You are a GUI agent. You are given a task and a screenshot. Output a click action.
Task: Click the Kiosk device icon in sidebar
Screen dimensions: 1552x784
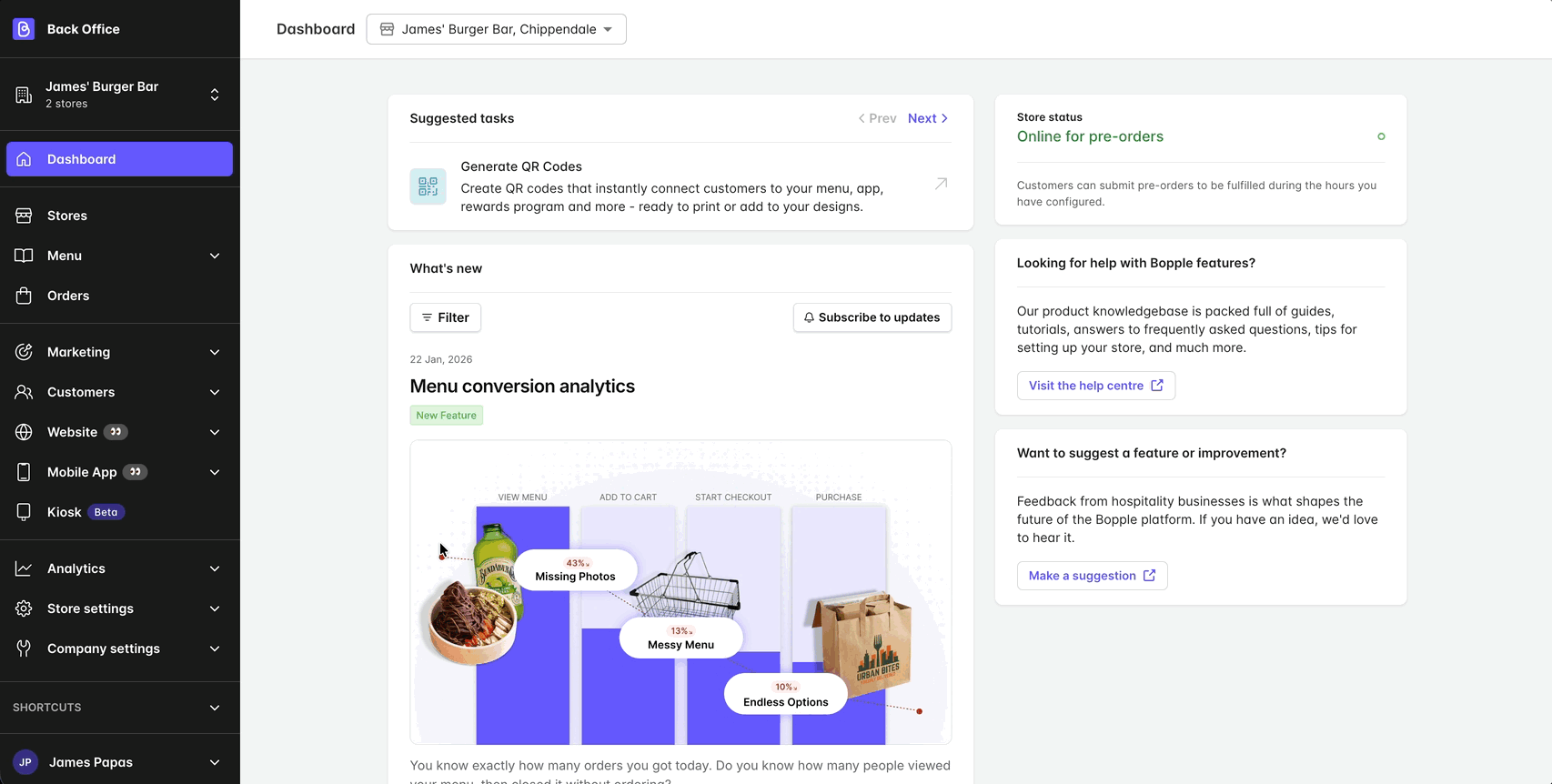pos(24,512)
